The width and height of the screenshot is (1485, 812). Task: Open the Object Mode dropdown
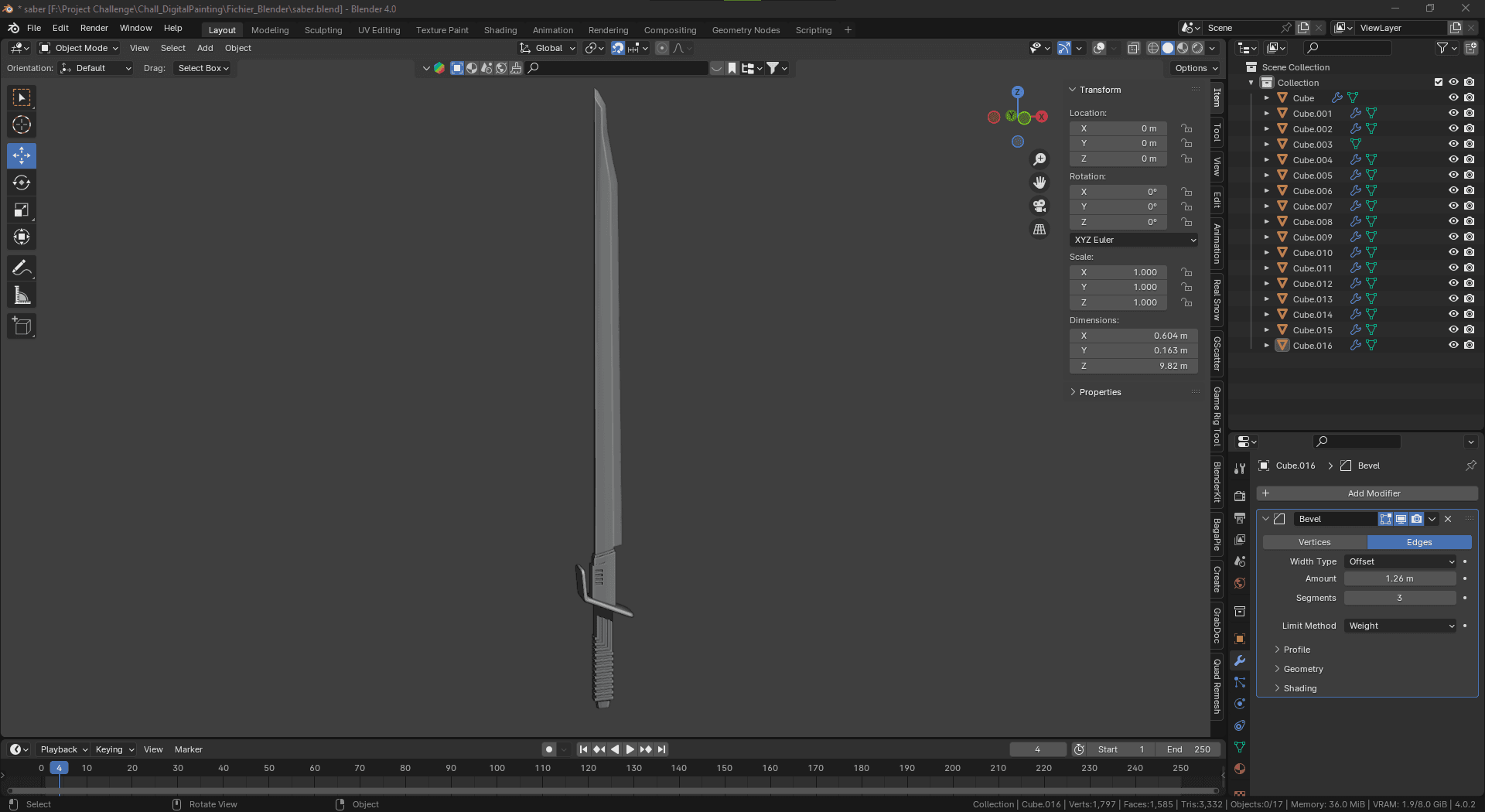79,48
